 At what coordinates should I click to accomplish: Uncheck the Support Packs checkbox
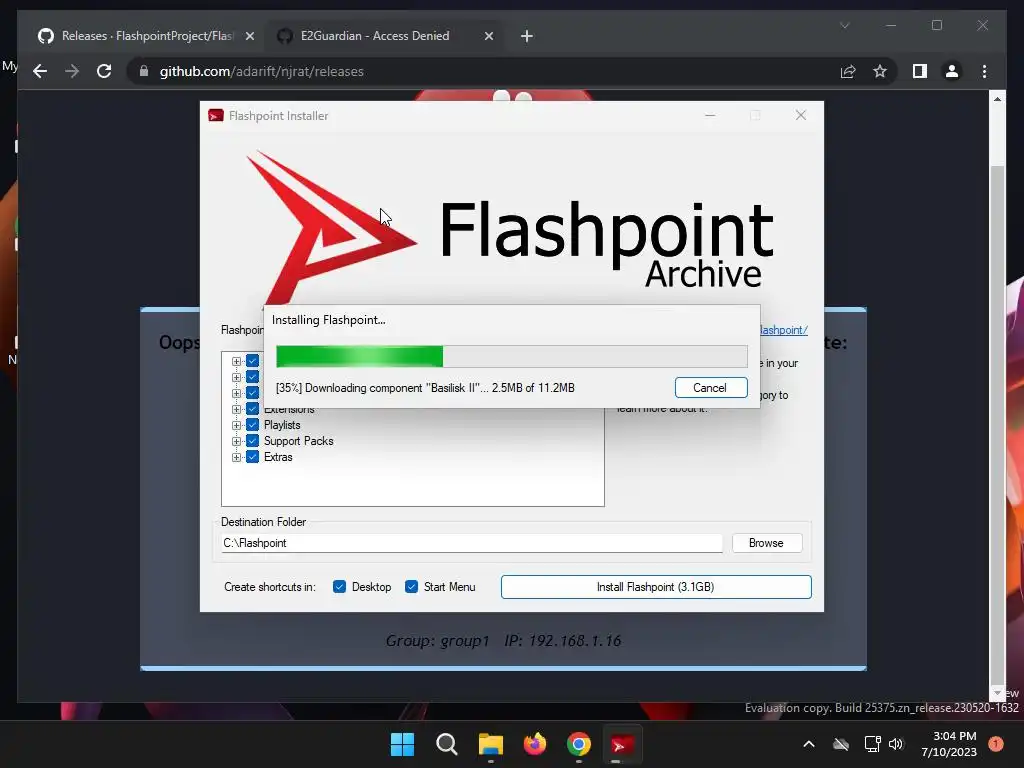(x=252, y=441)
